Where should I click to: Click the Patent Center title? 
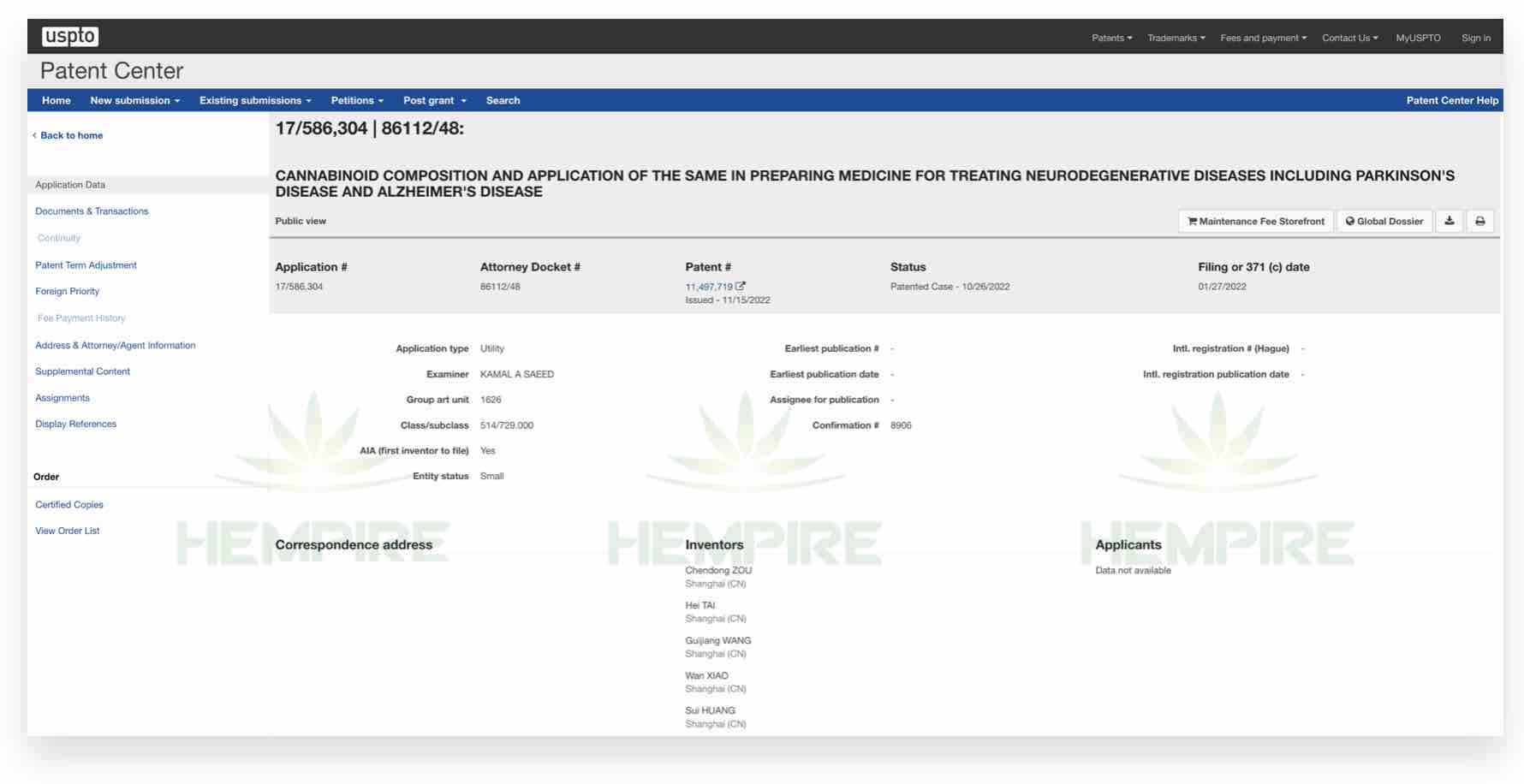[x=111, y=70]
